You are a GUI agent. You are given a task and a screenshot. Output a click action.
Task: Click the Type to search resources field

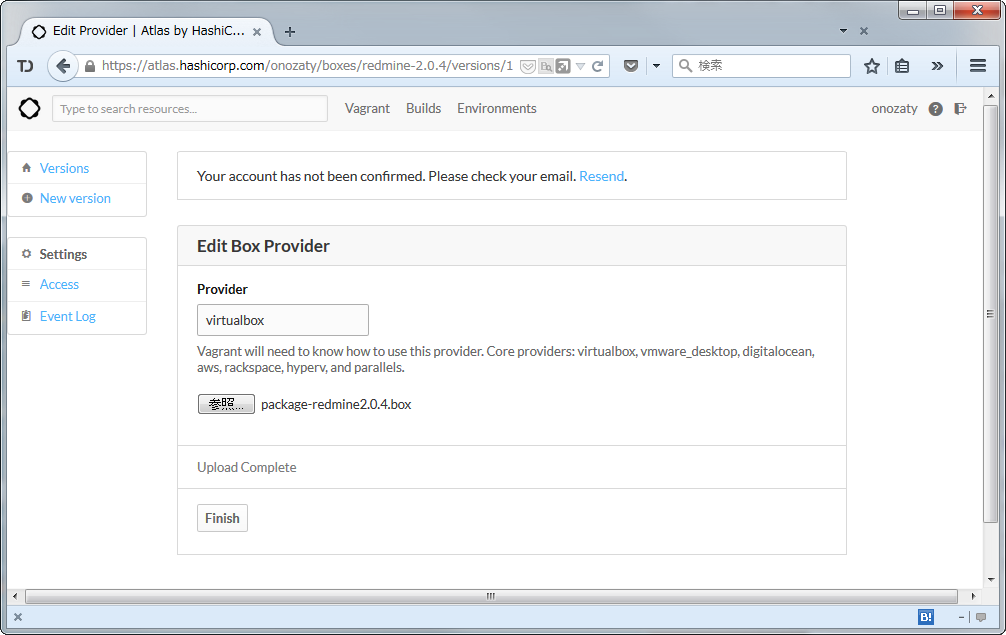click(x=189, y=108)
